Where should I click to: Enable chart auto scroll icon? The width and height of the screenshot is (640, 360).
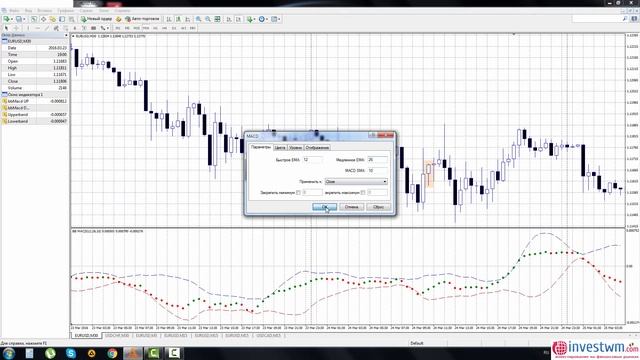coord(229,19)
